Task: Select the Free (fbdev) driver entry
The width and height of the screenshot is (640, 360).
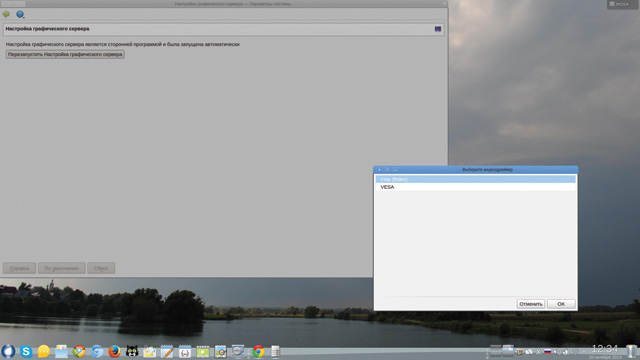Action: (476, 179)
